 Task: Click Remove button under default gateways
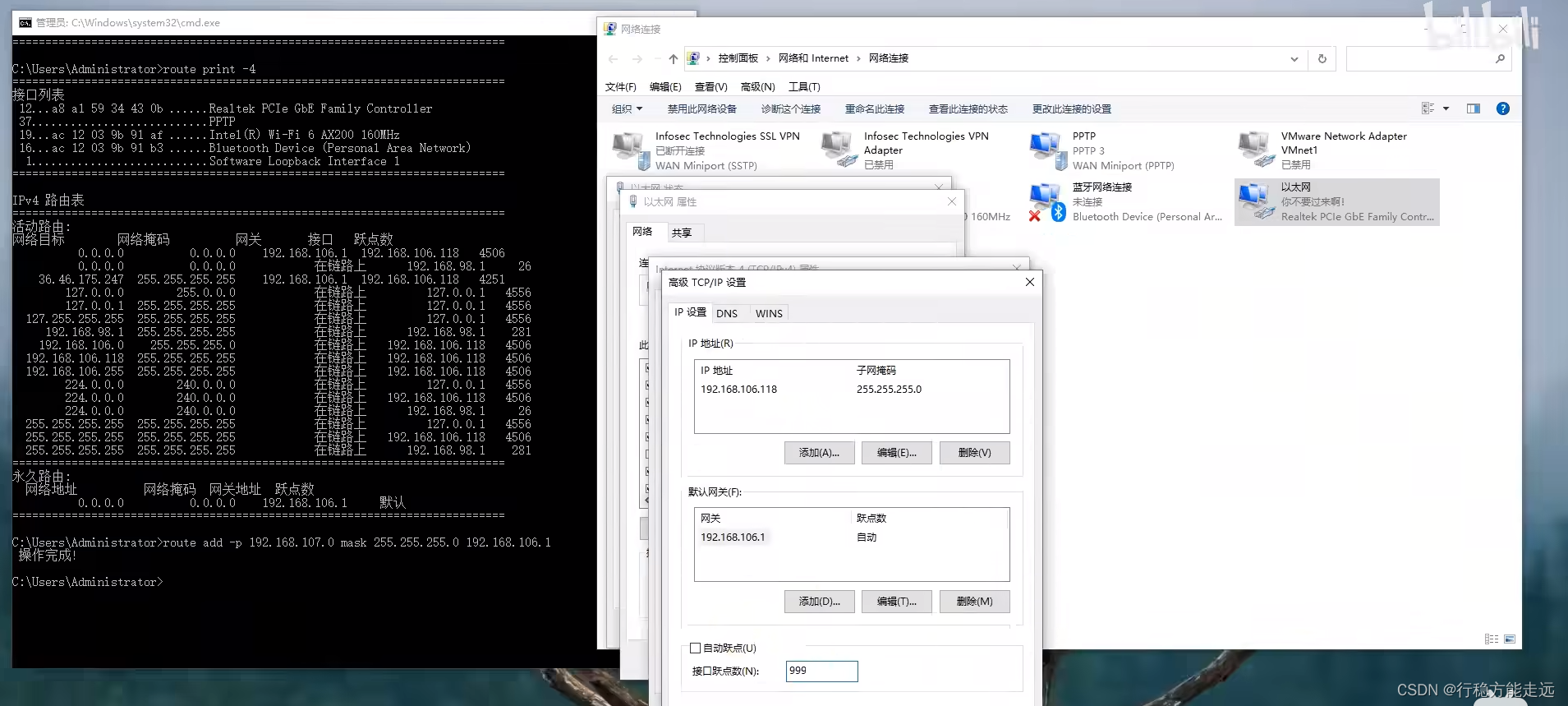click(974, 602)
